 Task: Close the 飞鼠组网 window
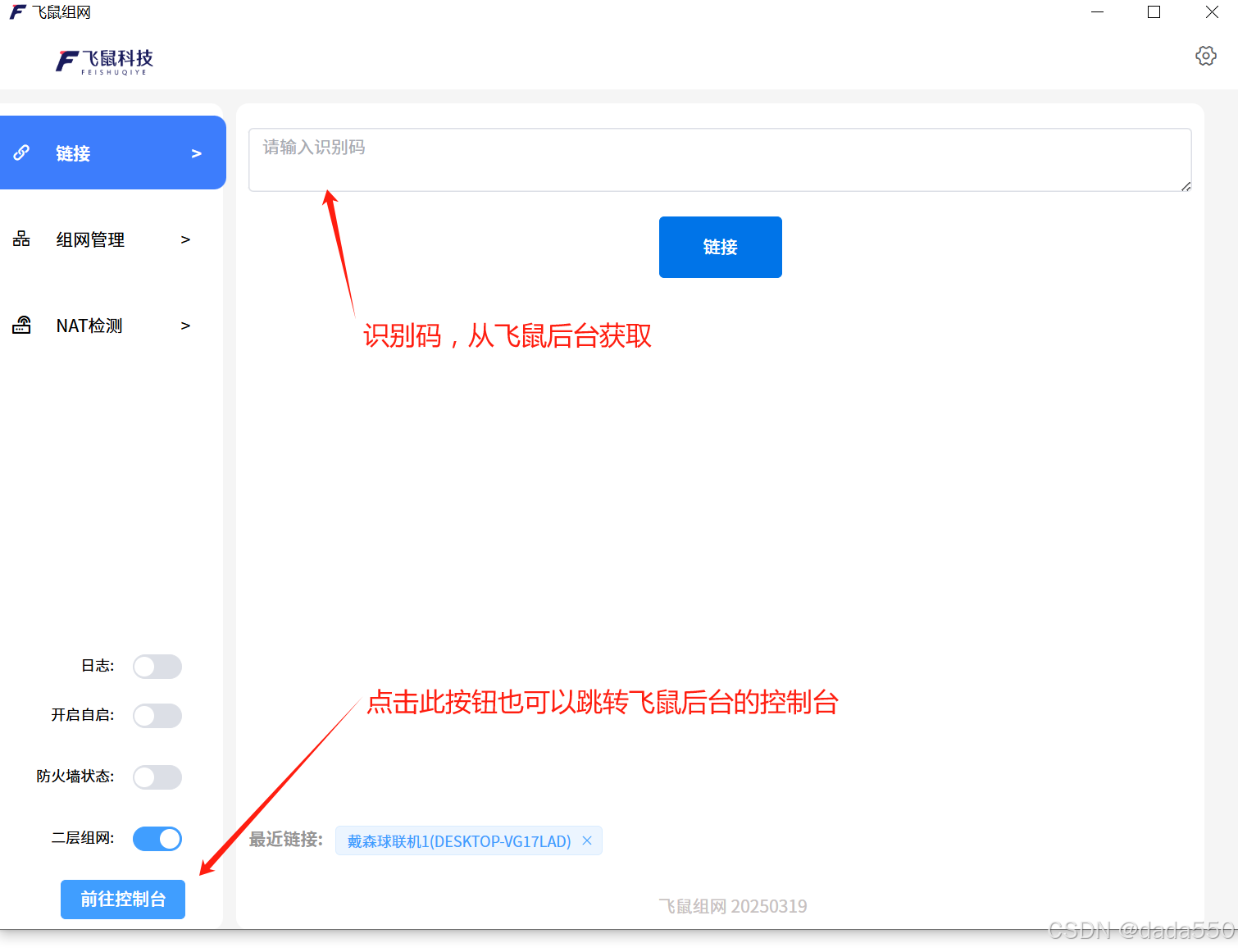(1212, 12)
